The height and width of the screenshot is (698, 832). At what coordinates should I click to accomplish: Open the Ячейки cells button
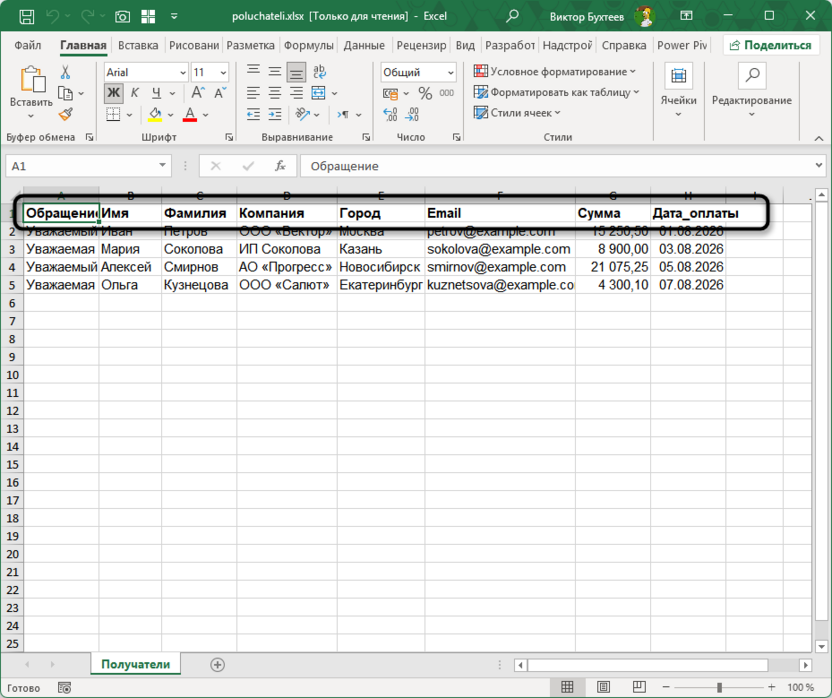pyautogui.click(x=678, y=92)
